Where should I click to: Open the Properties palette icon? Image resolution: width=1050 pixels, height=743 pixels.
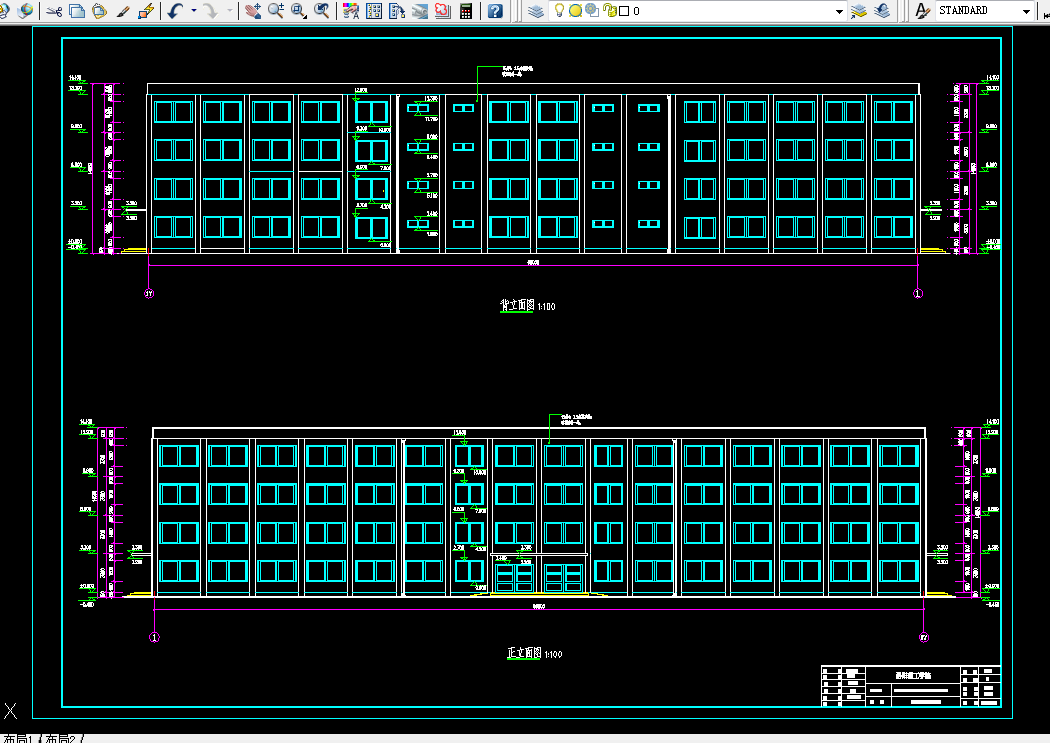click(x=350, y=11)
